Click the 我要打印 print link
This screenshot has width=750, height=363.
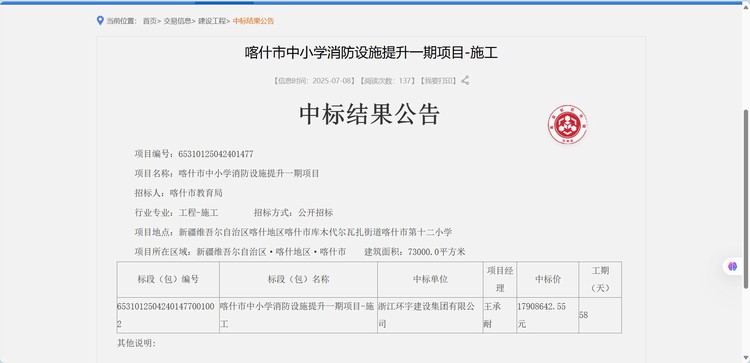[x=438, y=80]
